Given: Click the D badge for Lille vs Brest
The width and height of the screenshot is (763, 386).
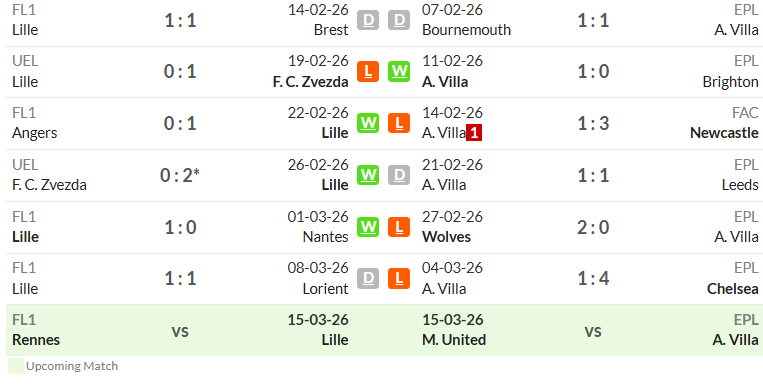Looking at the screenshot, I should click(368, 20).
